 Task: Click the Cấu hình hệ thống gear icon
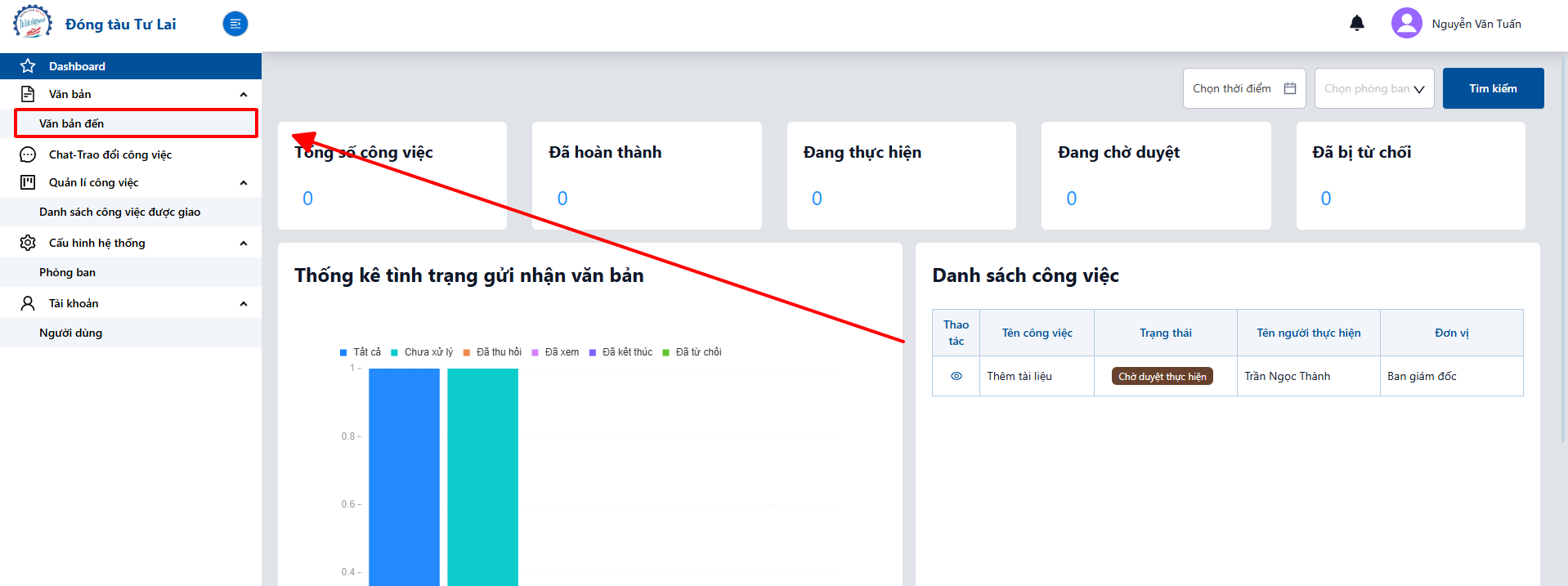pyautogui.click(x=28, y=243)
